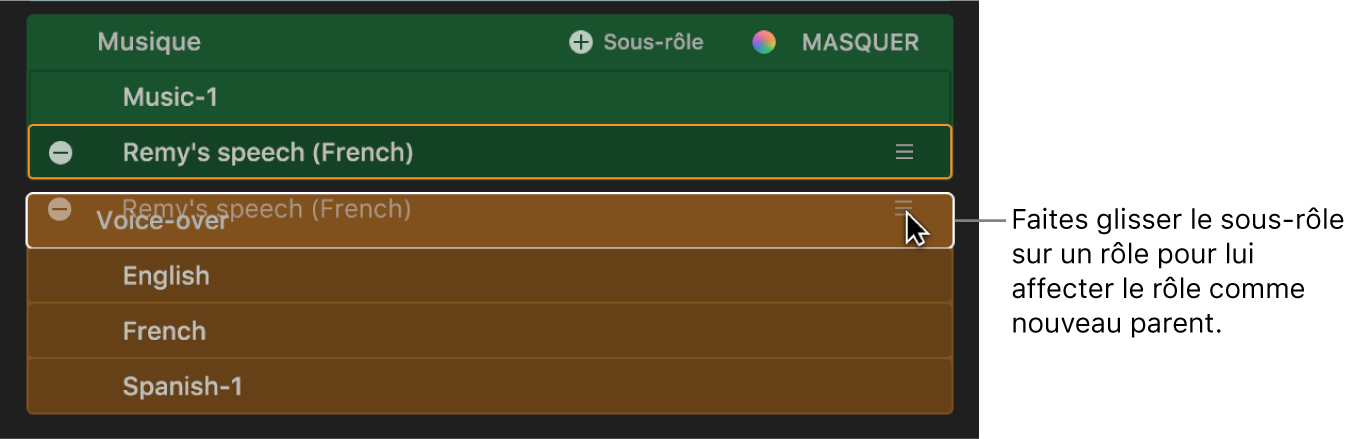Click handle icon on the dragged ghost row
Image resolution: width=1351 pixels, height=439 pixels.
click(903, 206)
